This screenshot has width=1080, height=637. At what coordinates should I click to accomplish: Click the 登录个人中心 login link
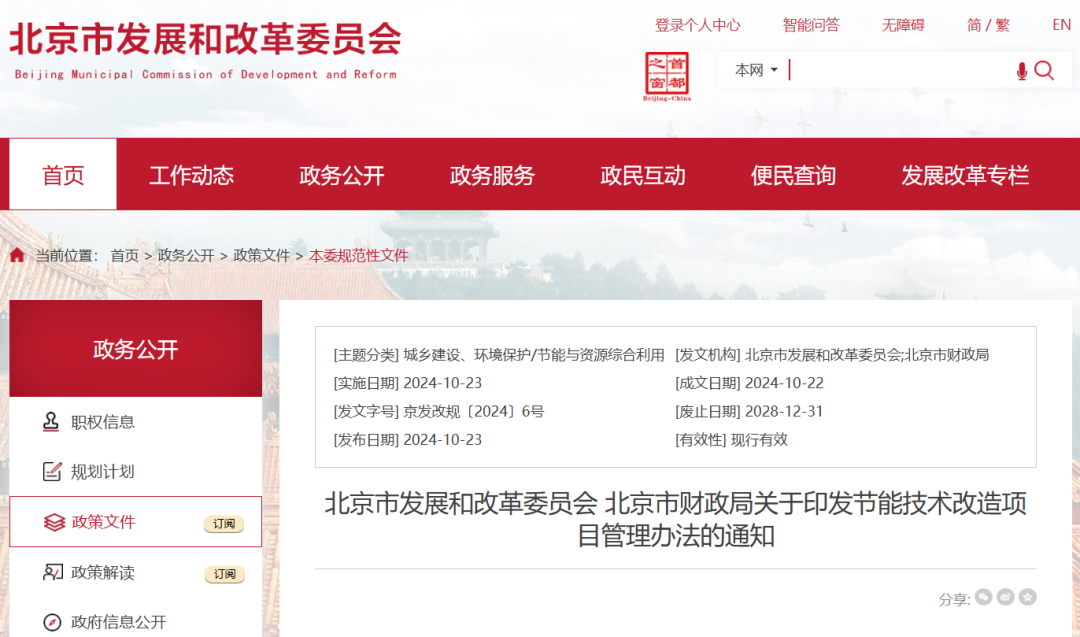[x=698, y=25]
